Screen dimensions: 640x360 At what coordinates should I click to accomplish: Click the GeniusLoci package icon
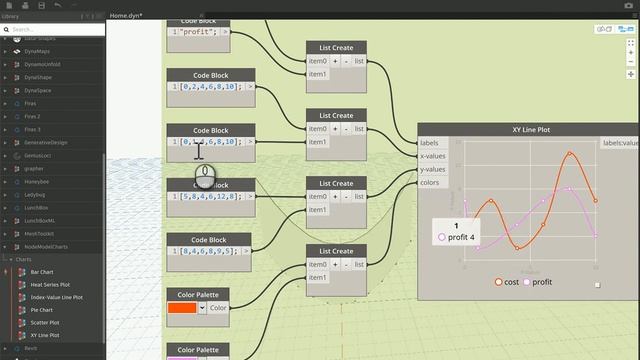[x=17, y=156]
